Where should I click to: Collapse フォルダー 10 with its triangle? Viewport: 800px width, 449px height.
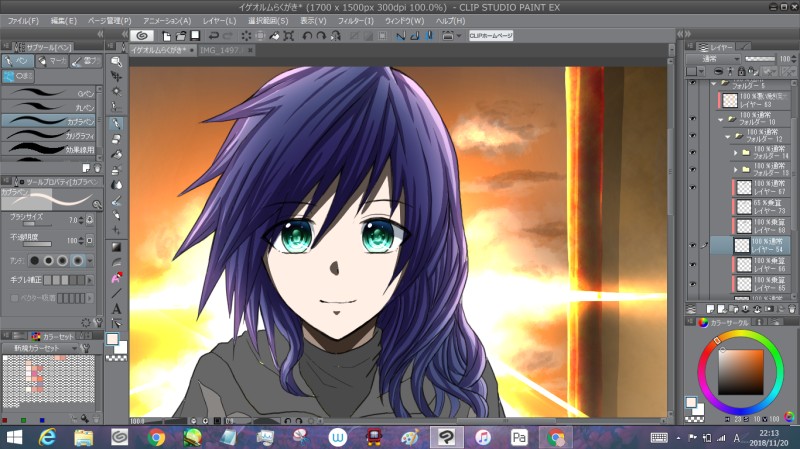pos(721,119)
